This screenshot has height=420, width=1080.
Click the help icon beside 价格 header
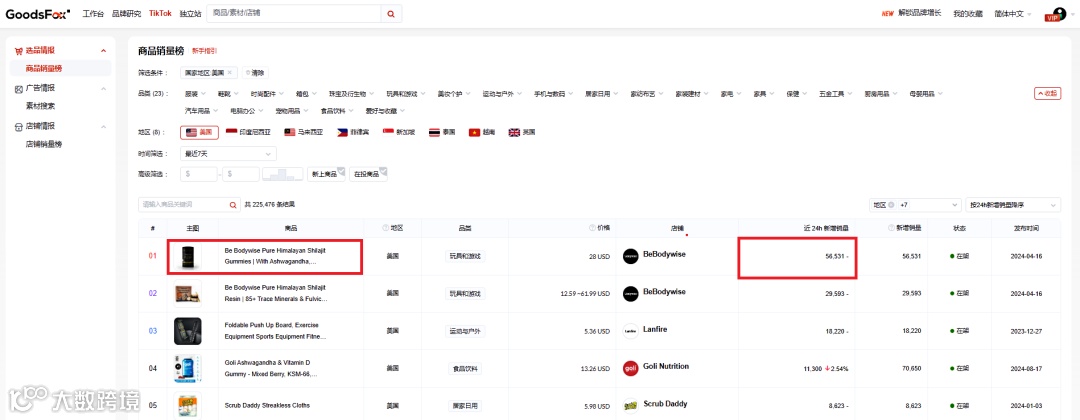point(592,228)
